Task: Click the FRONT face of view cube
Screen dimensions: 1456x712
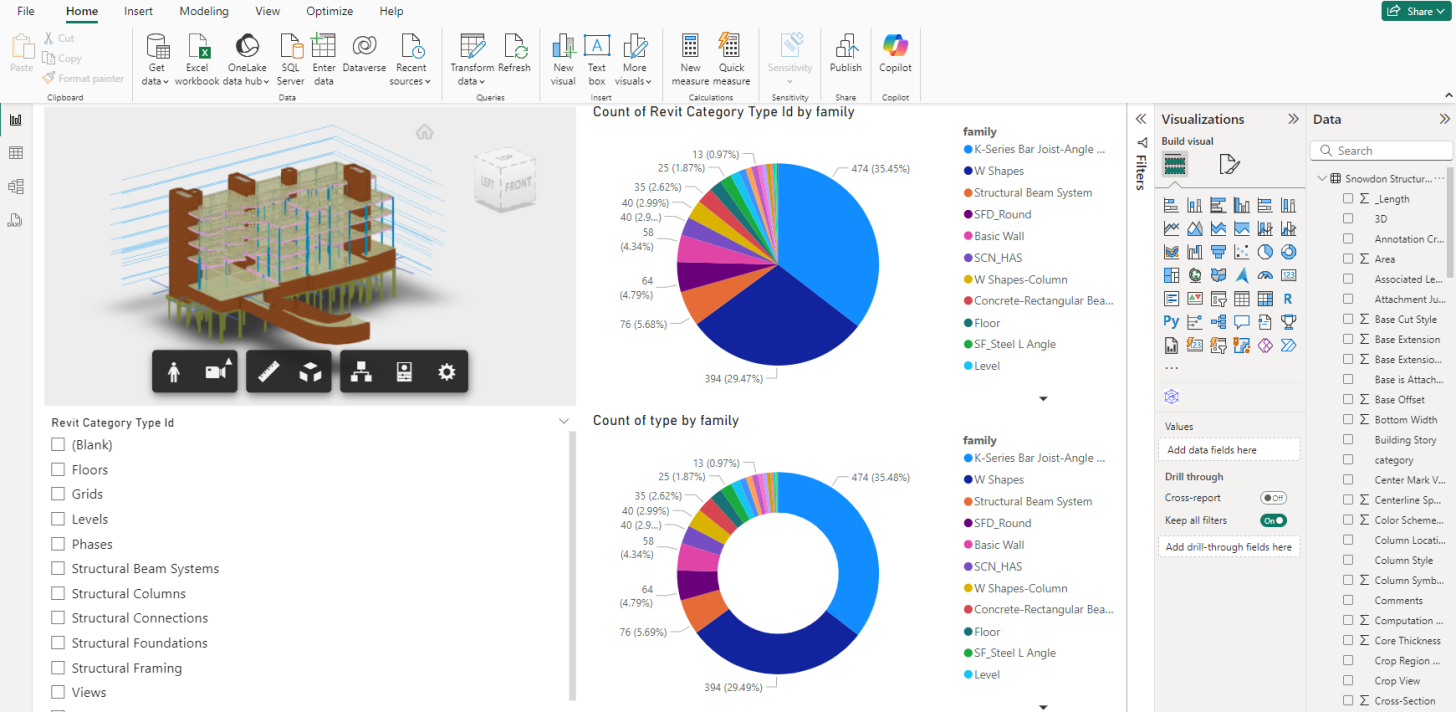Action: (x=519, y=185)
